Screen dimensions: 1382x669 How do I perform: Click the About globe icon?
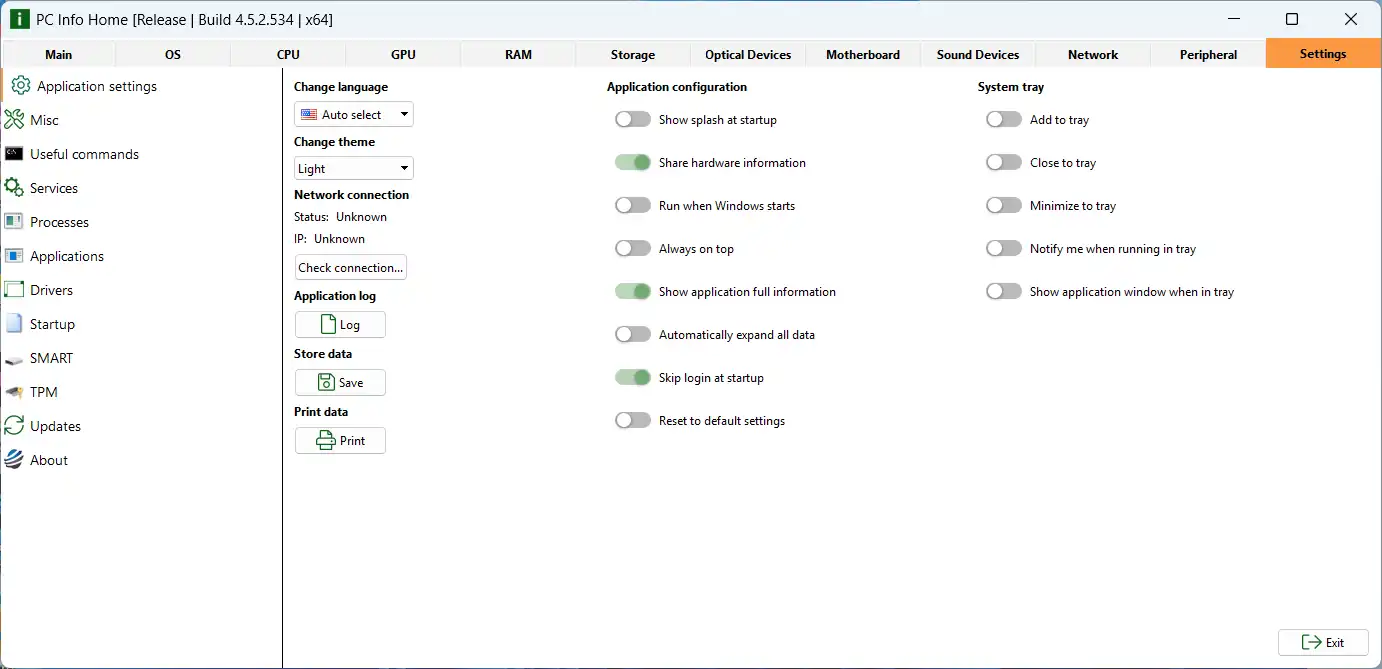14,460
